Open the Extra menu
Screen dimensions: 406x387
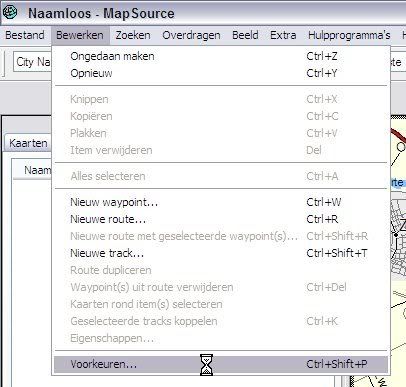283,35
